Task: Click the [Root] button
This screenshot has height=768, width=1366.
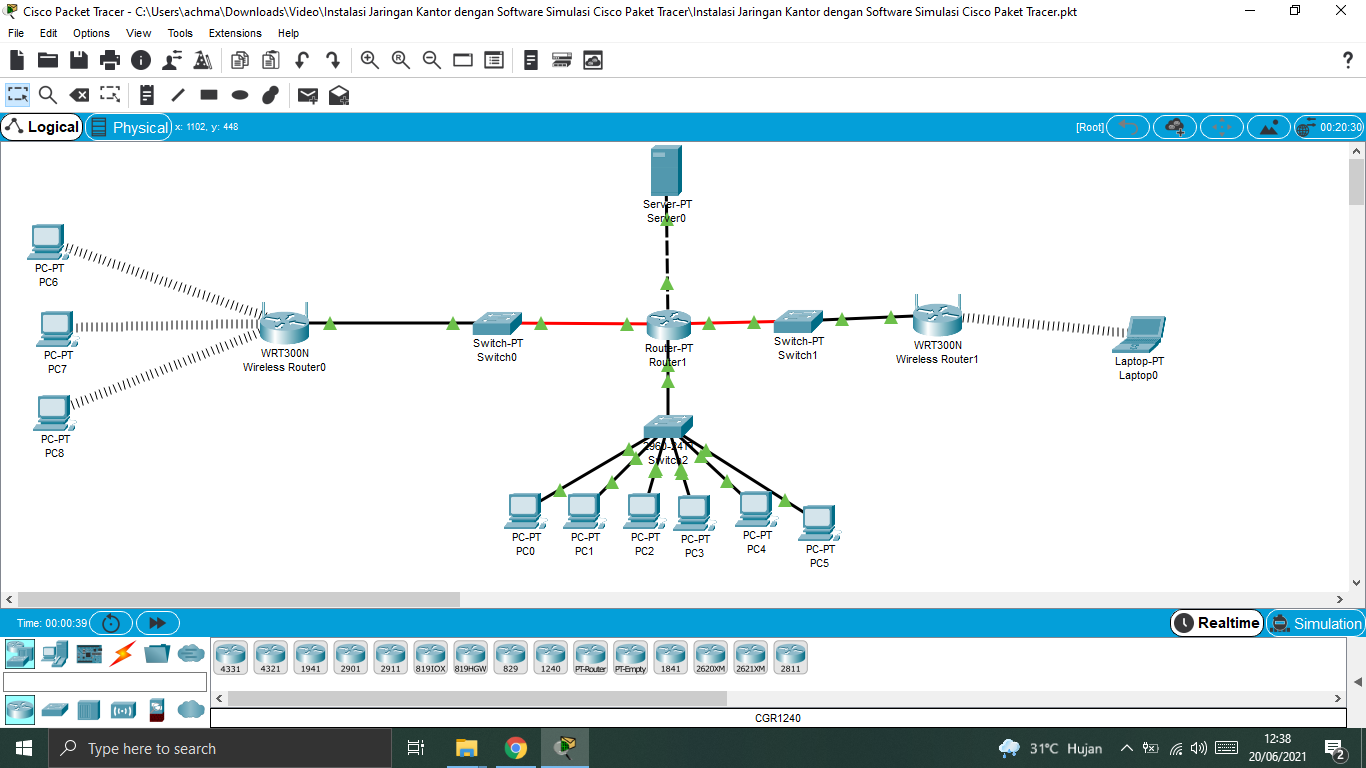Action: (1089, 126)
